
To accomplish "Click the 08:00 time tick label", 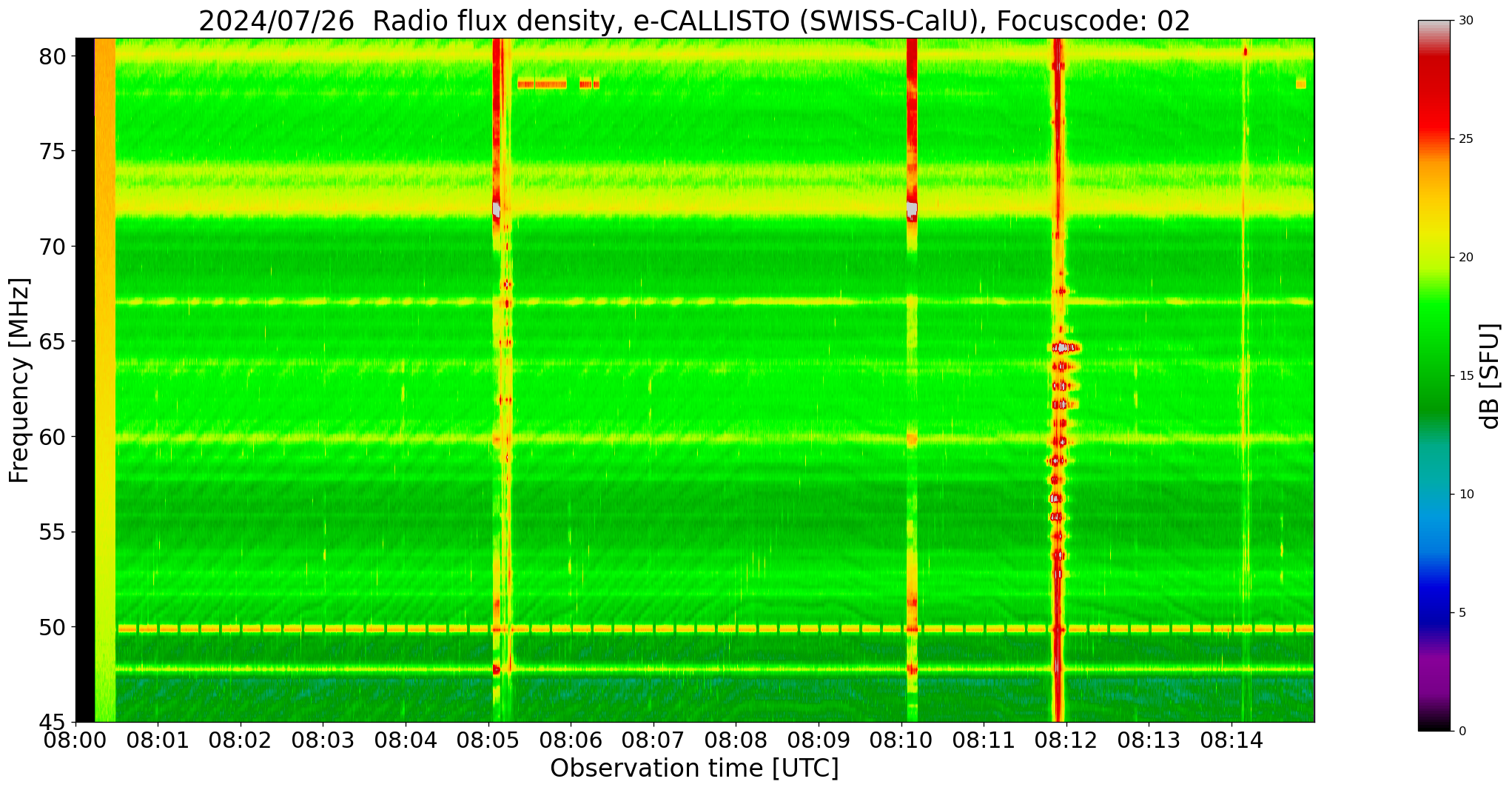I will (75, 740).
